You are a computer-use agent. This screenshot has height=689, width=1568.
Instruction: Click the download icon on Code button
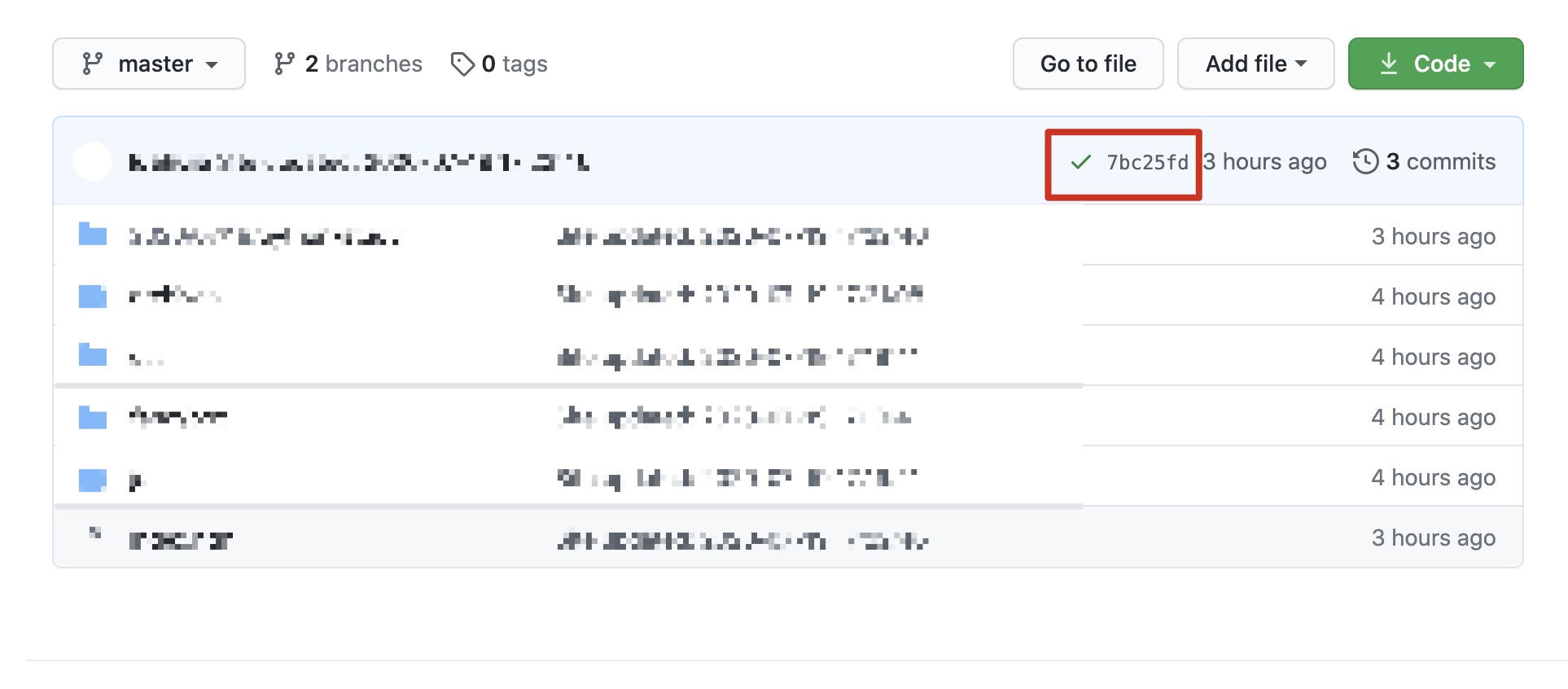[x=1389, y=64]
